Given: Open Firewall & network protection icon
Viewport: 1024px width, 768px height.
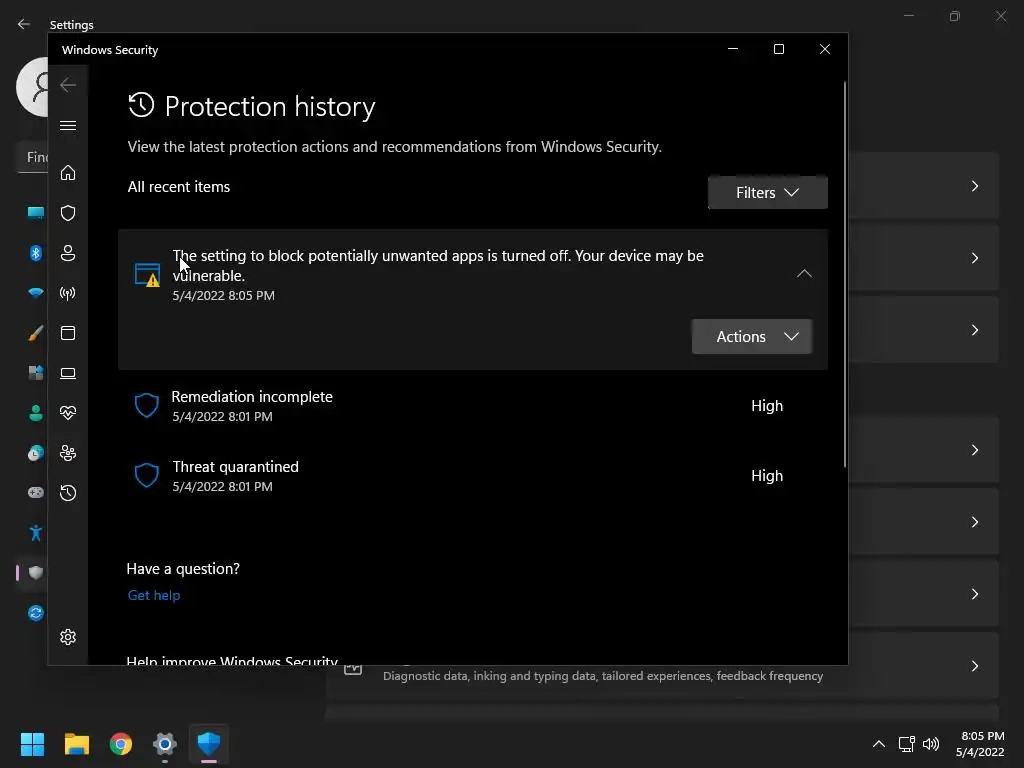Looking at the screenshot, I should (x=68, y=293).
